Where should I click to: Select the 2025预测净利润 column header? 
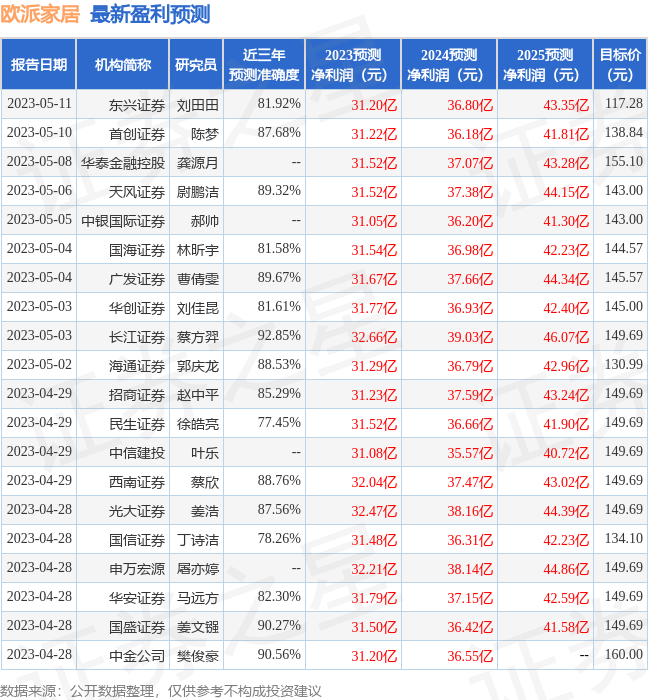545,64
